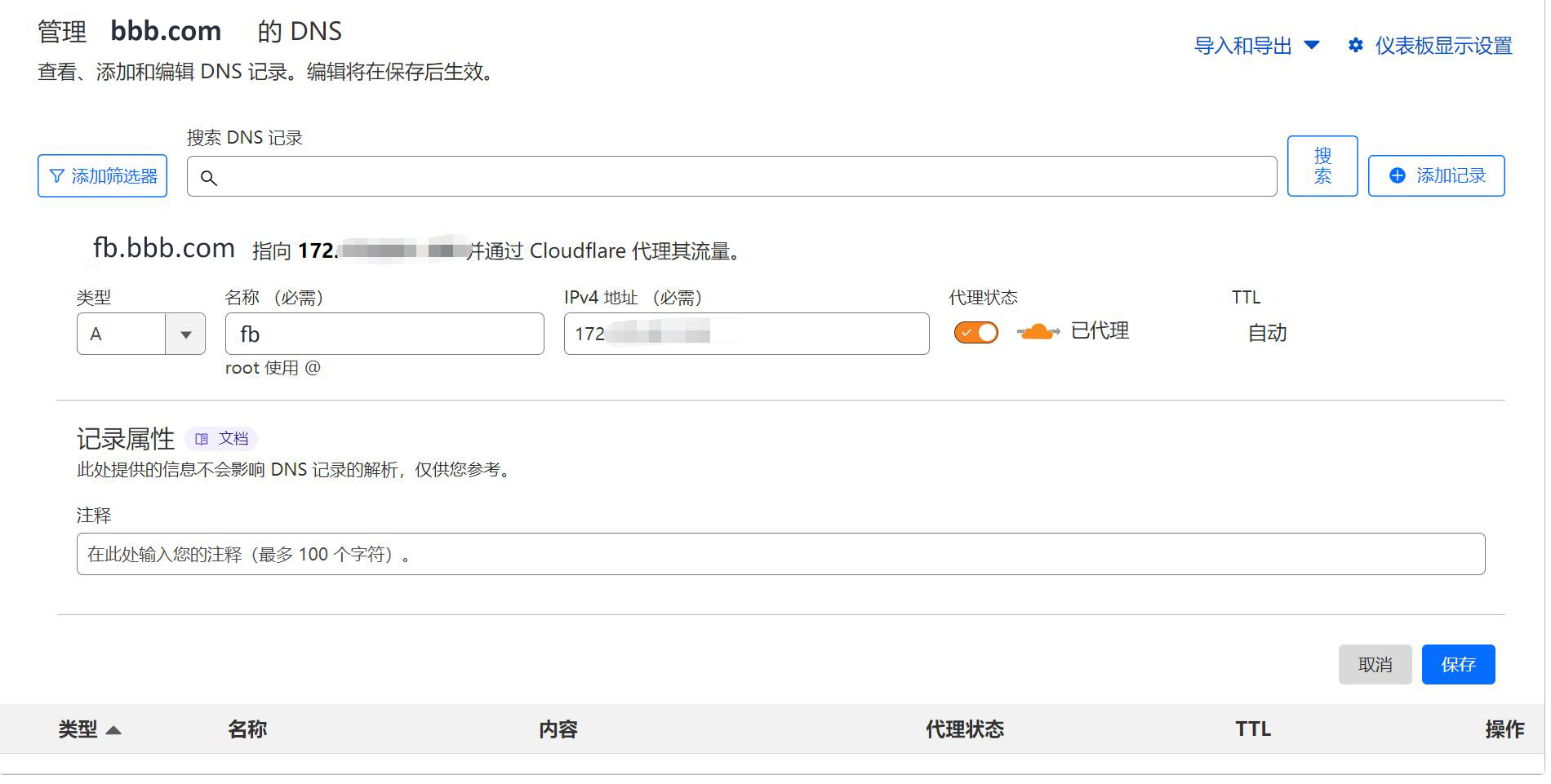Click the 添加记录 button
The height and width of the screenshot is (784, 1551).
click(1436, 175)
